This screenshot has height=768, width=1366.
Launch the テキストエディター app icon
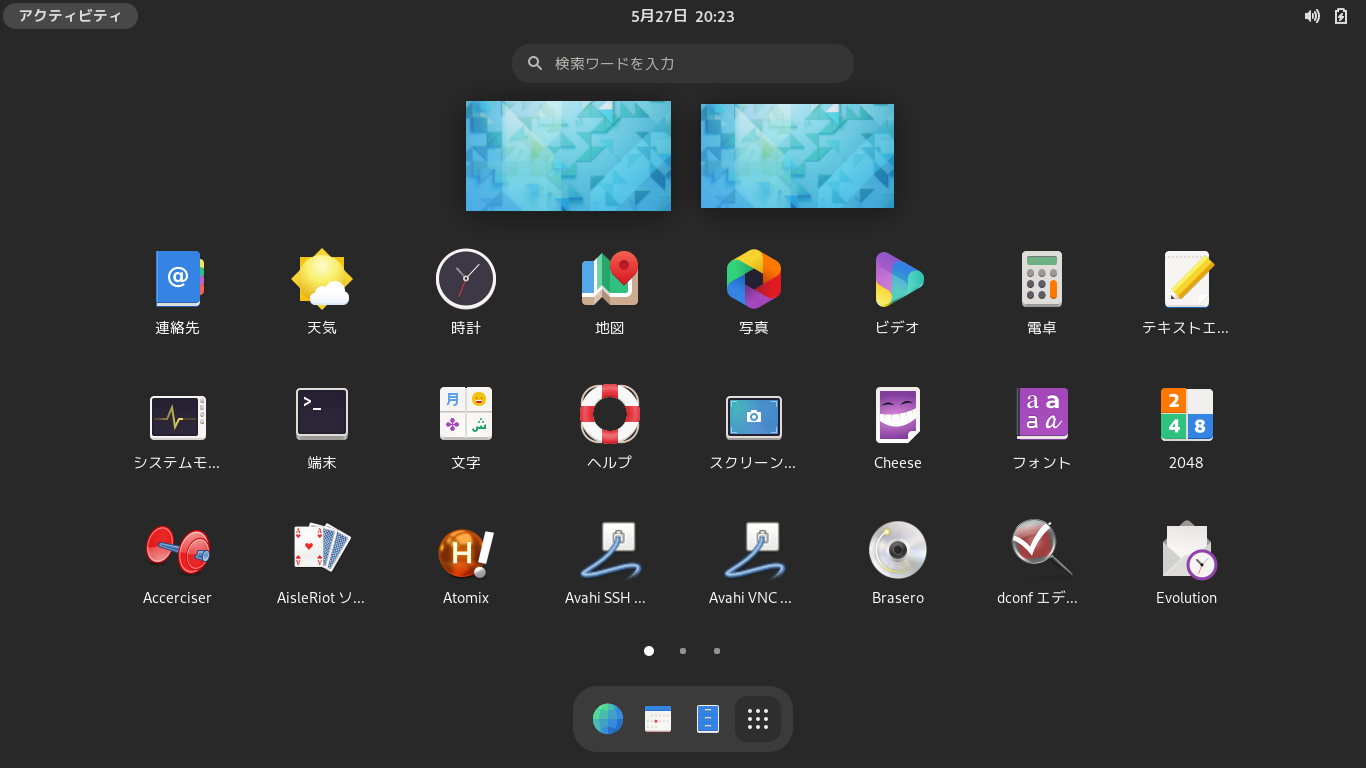[1186, 279]
